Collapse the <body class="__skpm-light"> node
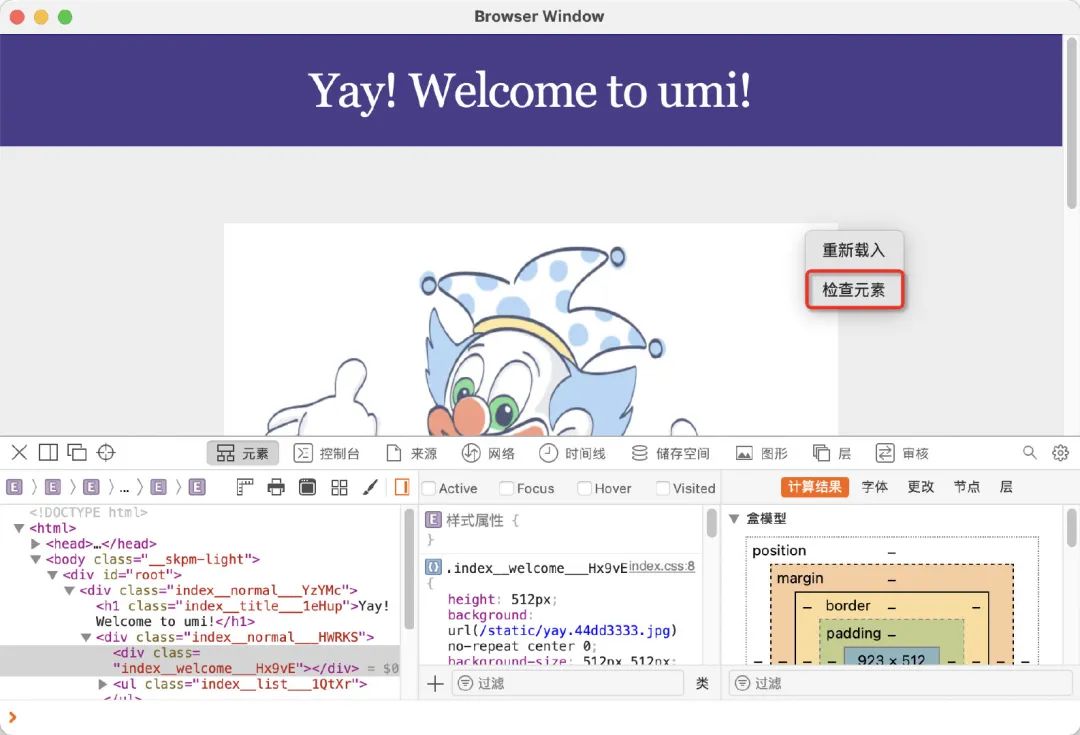 pos(36,559)
